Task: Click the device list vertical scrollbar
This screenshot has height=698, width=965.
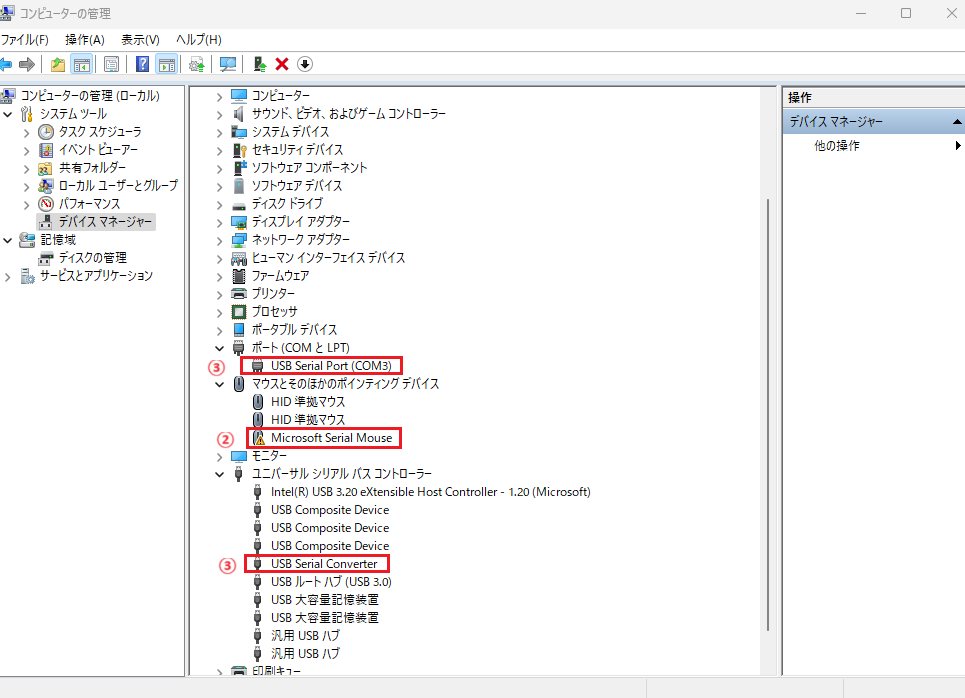Action: 768,415
